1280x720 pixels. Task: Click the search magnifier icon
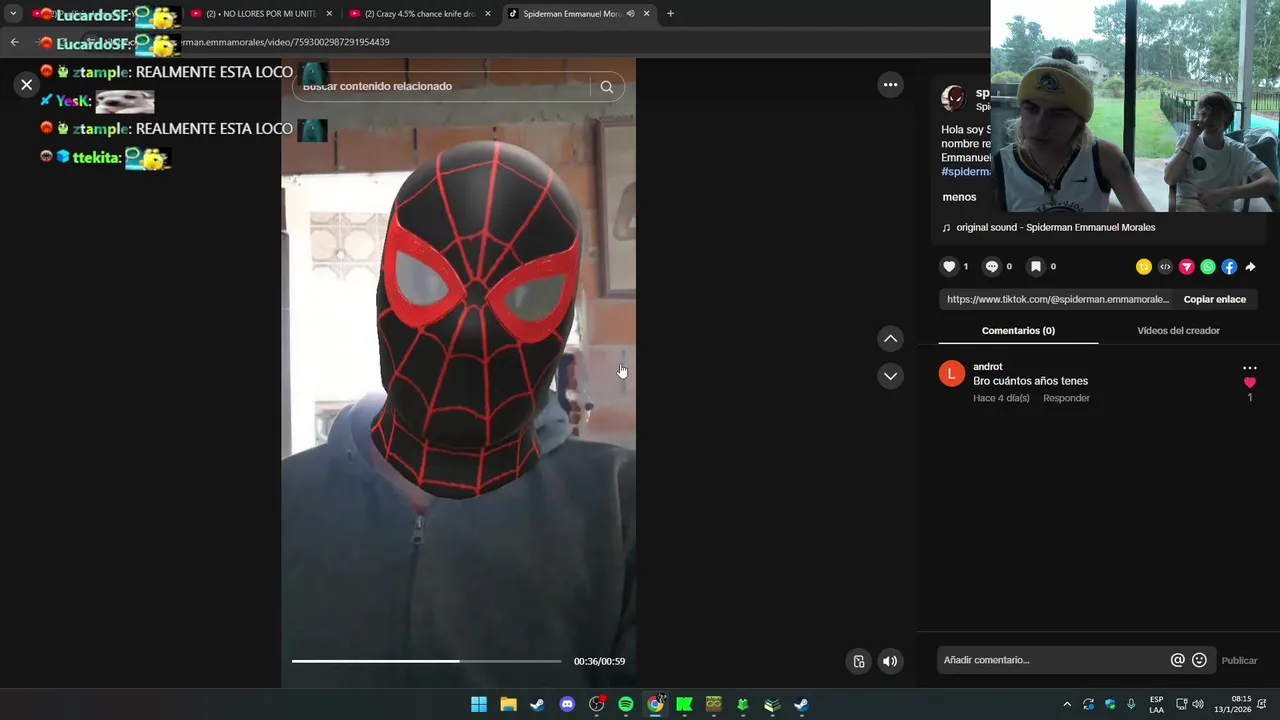(x=606, y=87)
